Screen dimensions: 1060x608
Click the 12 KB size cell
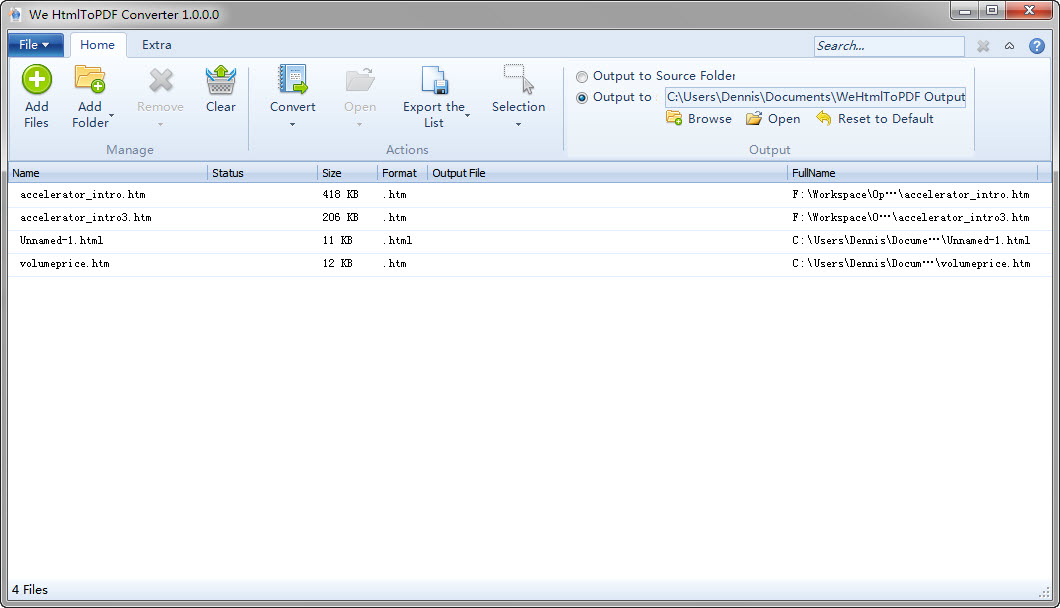(x=337, y=264)
